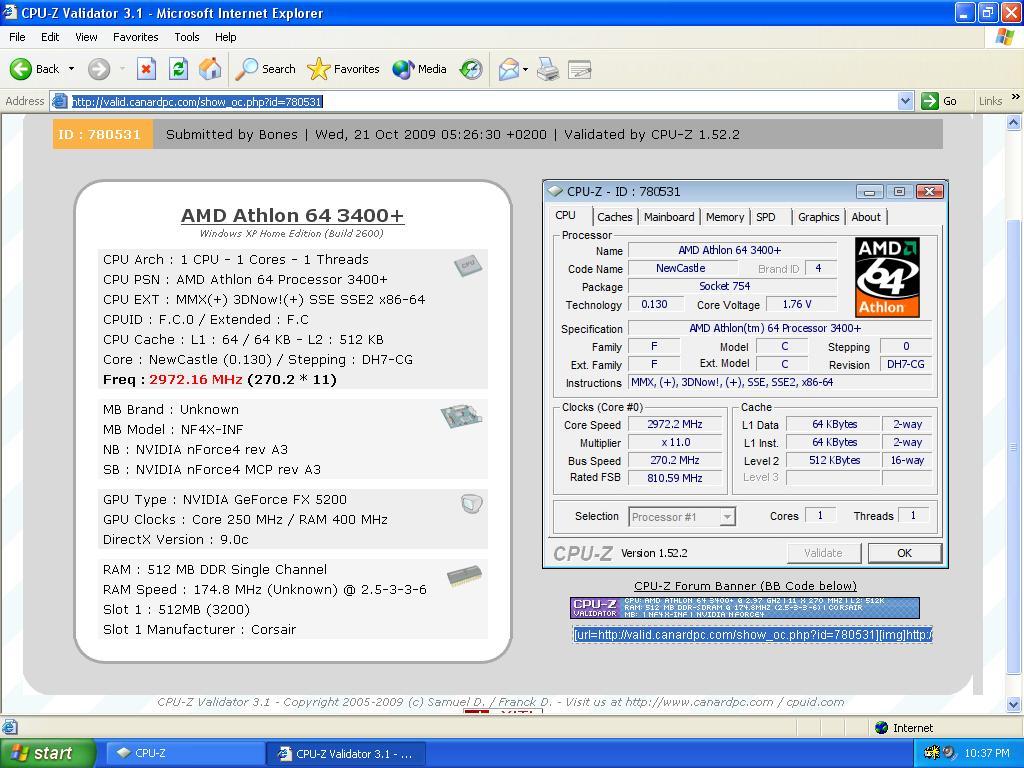
Task: Click the CPU chip icon beside CPU Arch
Action: 468,264
